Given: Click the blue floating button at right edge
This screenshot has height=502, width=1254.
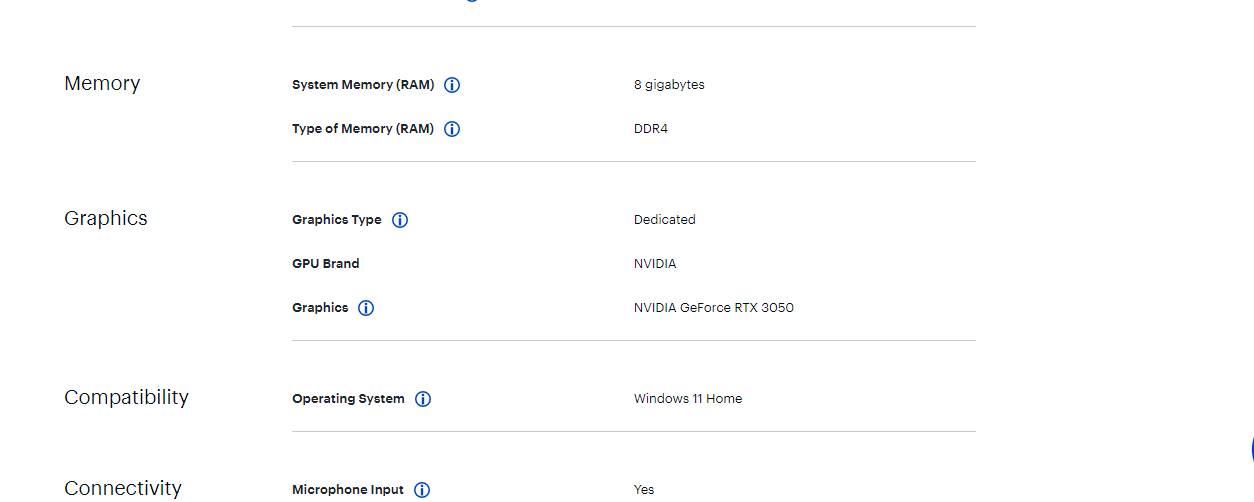Looking at the screenshot, I should 1251,450.
